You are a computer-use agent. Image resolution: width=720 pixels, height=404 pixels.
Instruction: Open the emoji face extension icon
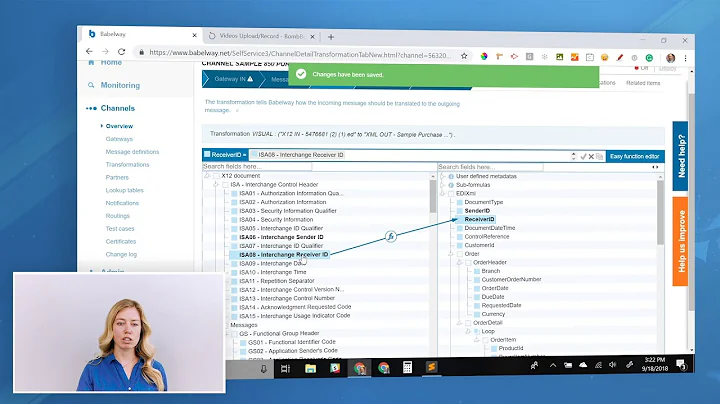coord(604,57)
